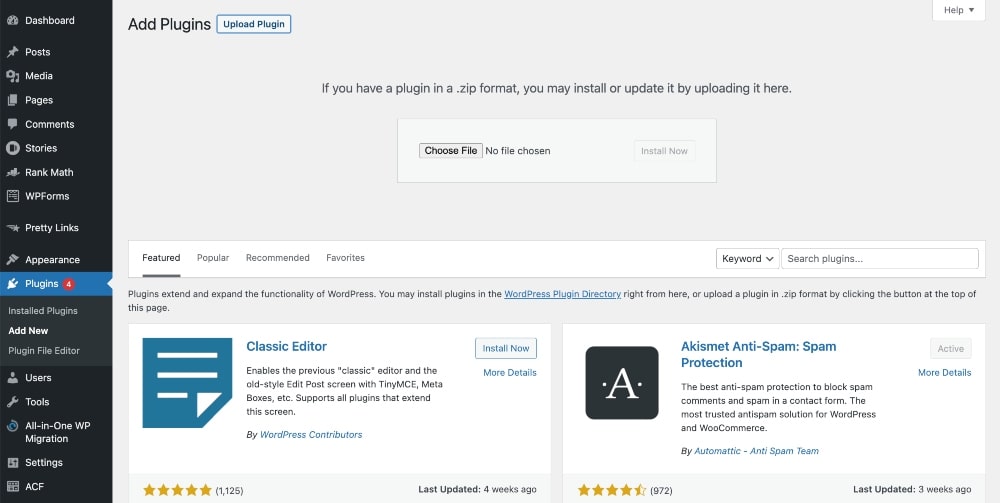The width and height of the screenshot is (1000, 503).
Task: Open Installed Plugins submenu item
Action: click(x=43, y=310)
